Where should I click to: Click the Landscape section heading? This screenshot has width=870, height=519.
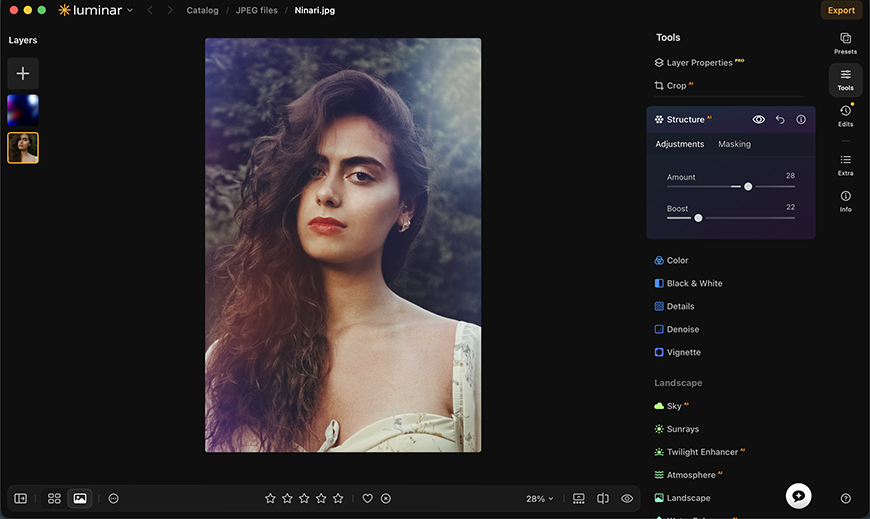coord(678,383)
